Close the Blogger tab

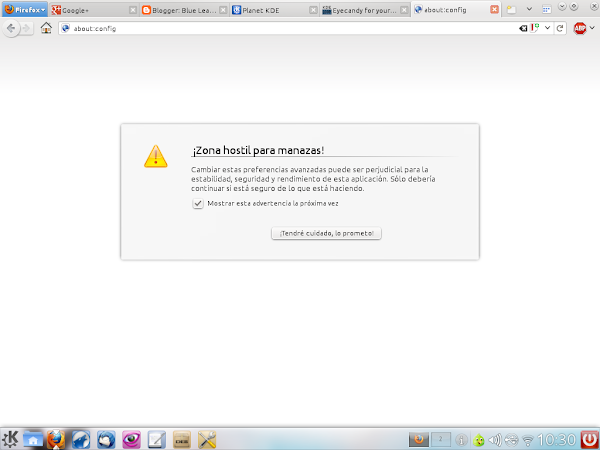[x=223, y=10]
